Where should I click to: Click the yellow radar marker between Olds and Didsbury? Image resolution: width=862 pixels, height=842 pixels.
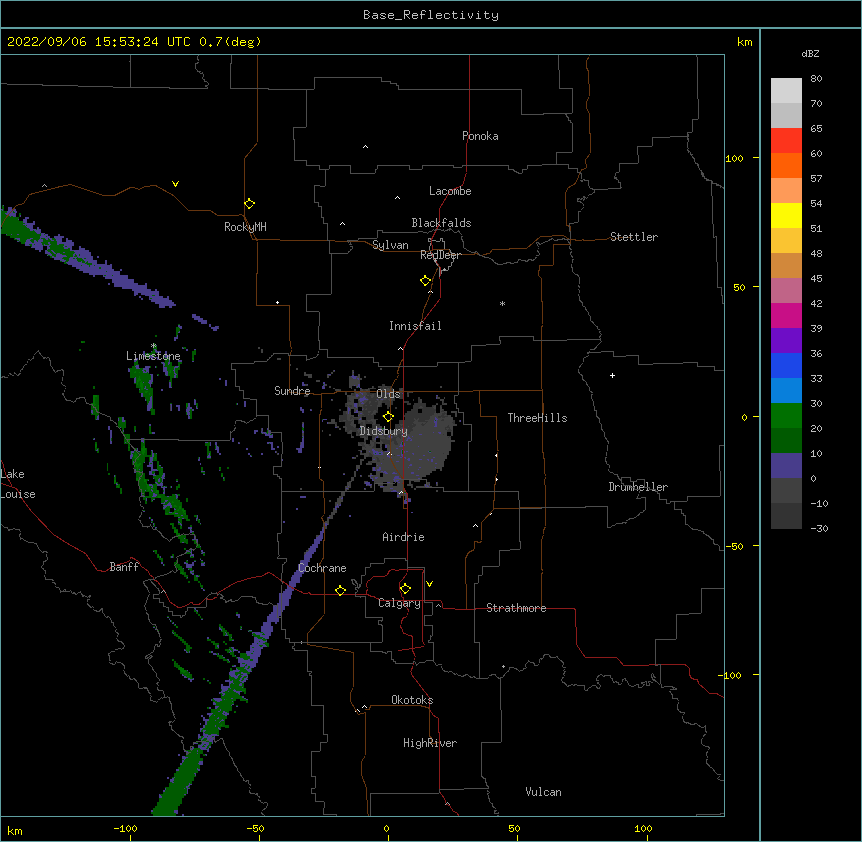pos(388,417)
